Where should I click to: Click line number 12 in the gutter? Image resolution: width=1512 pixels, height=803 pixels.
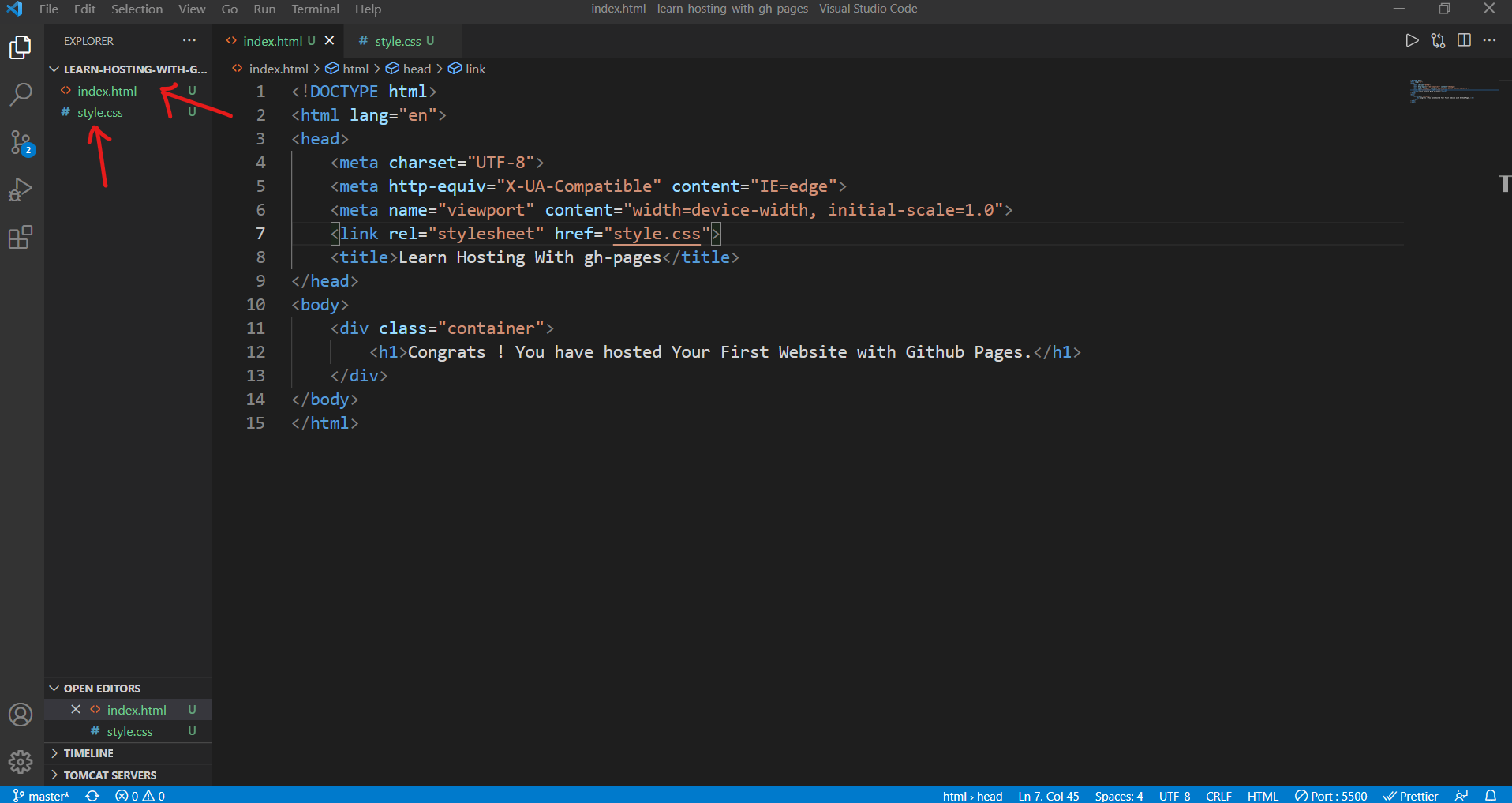[x=256, y=351]
